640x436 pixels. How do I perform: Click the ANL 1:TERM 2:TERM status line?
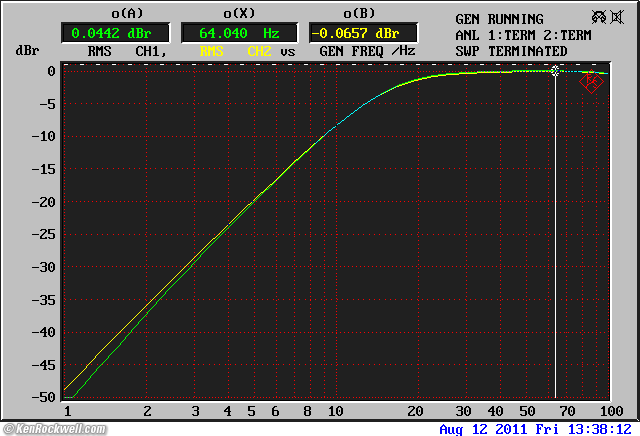525,35
